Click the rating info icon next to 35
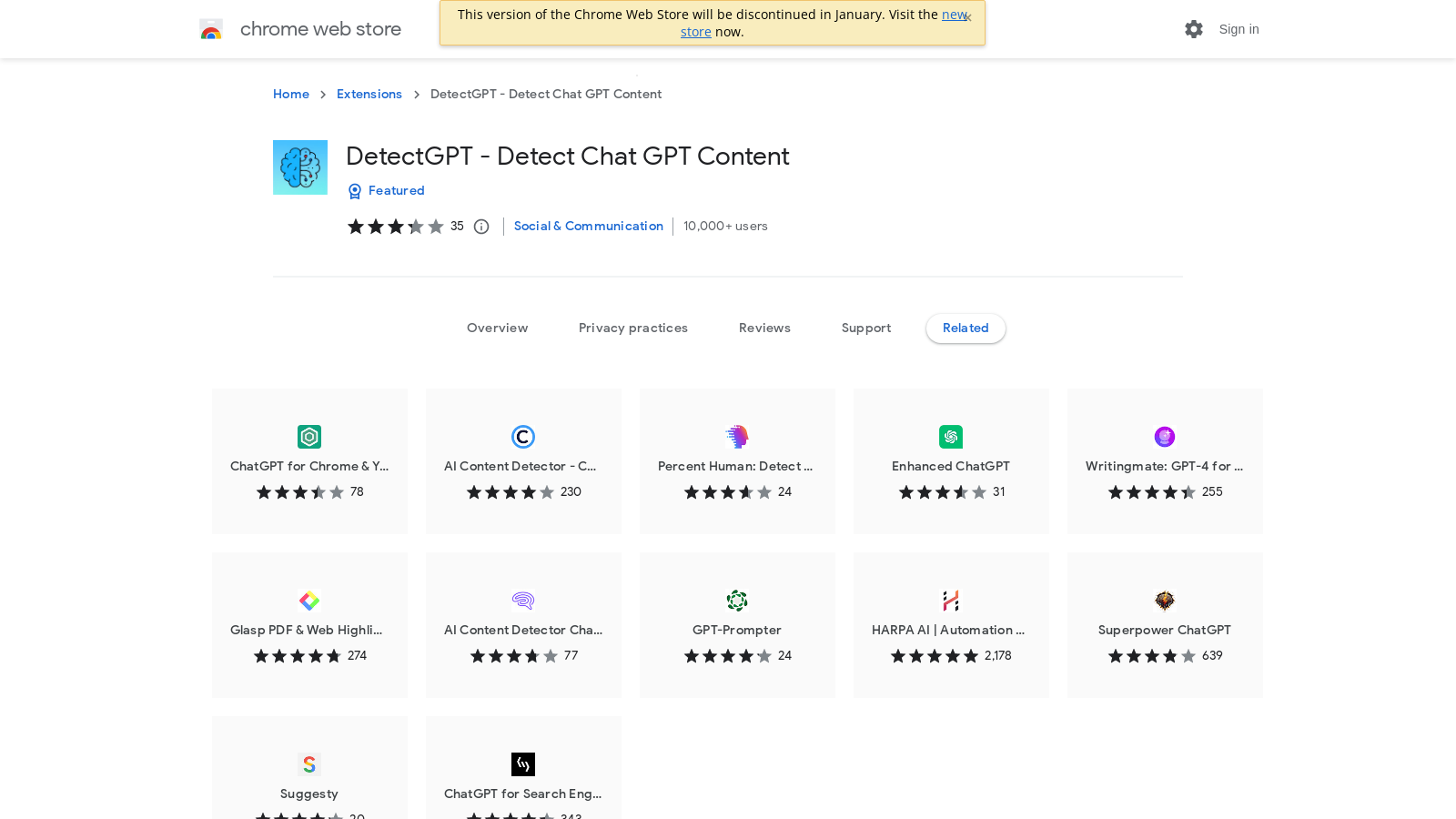 coord(481,227)
